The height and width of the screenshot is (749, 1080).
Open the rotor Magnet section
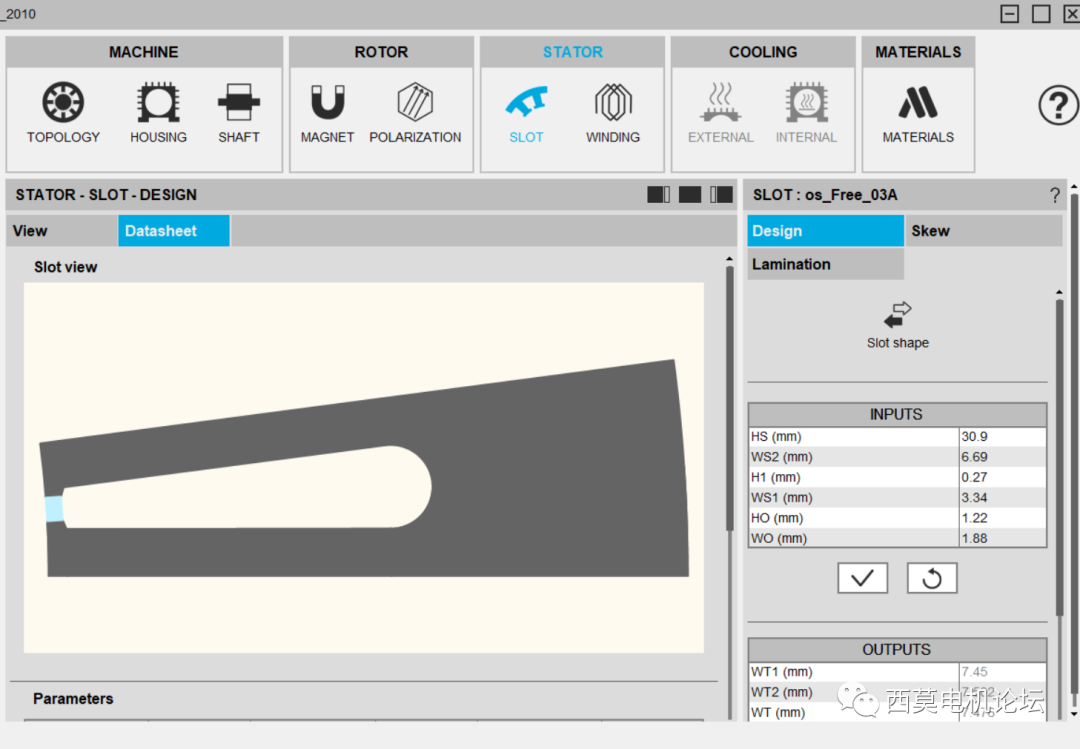pyautogui.click(x=327, y=113)
